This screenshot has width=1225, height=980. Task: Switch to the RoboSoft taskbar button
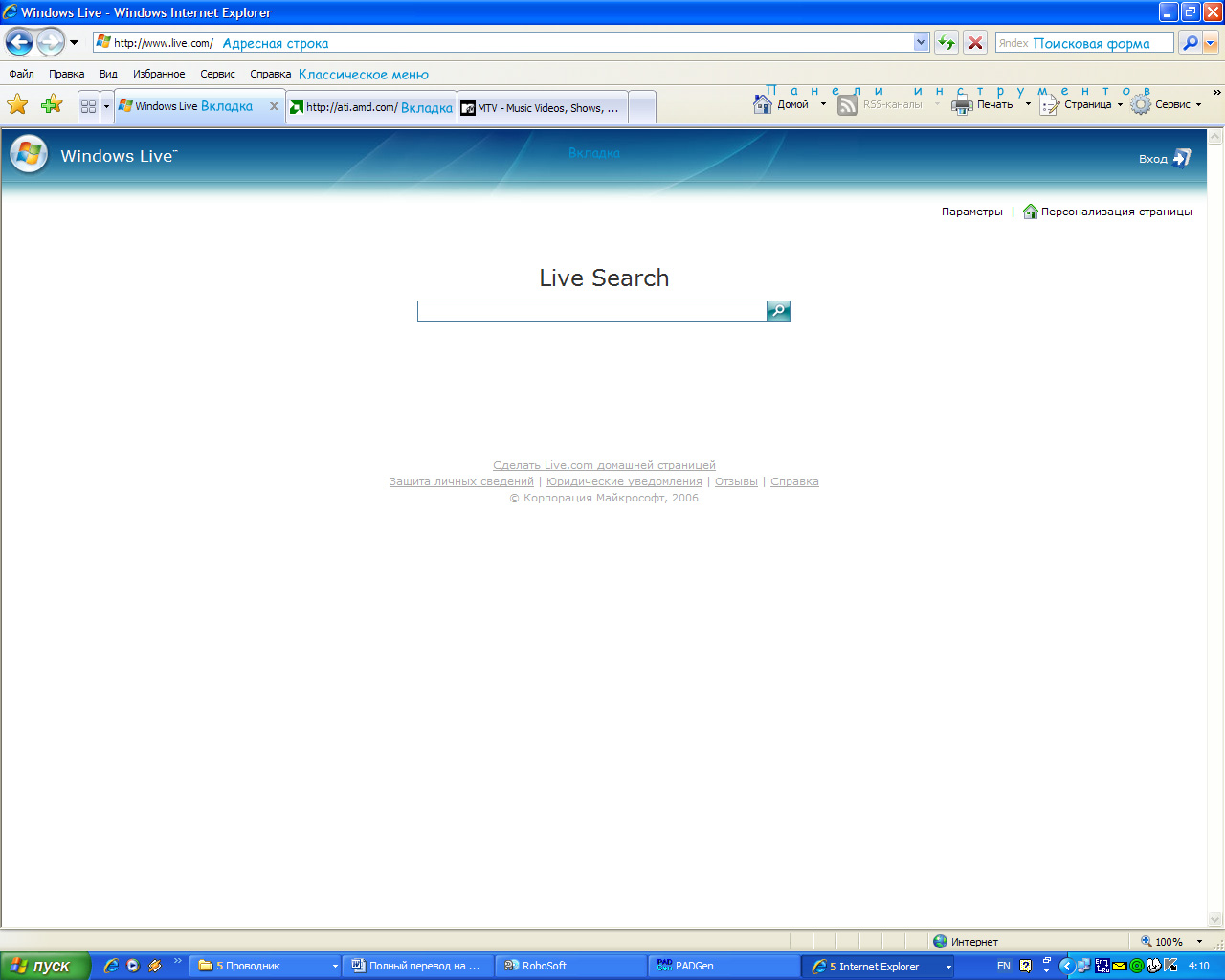(571, 966)
